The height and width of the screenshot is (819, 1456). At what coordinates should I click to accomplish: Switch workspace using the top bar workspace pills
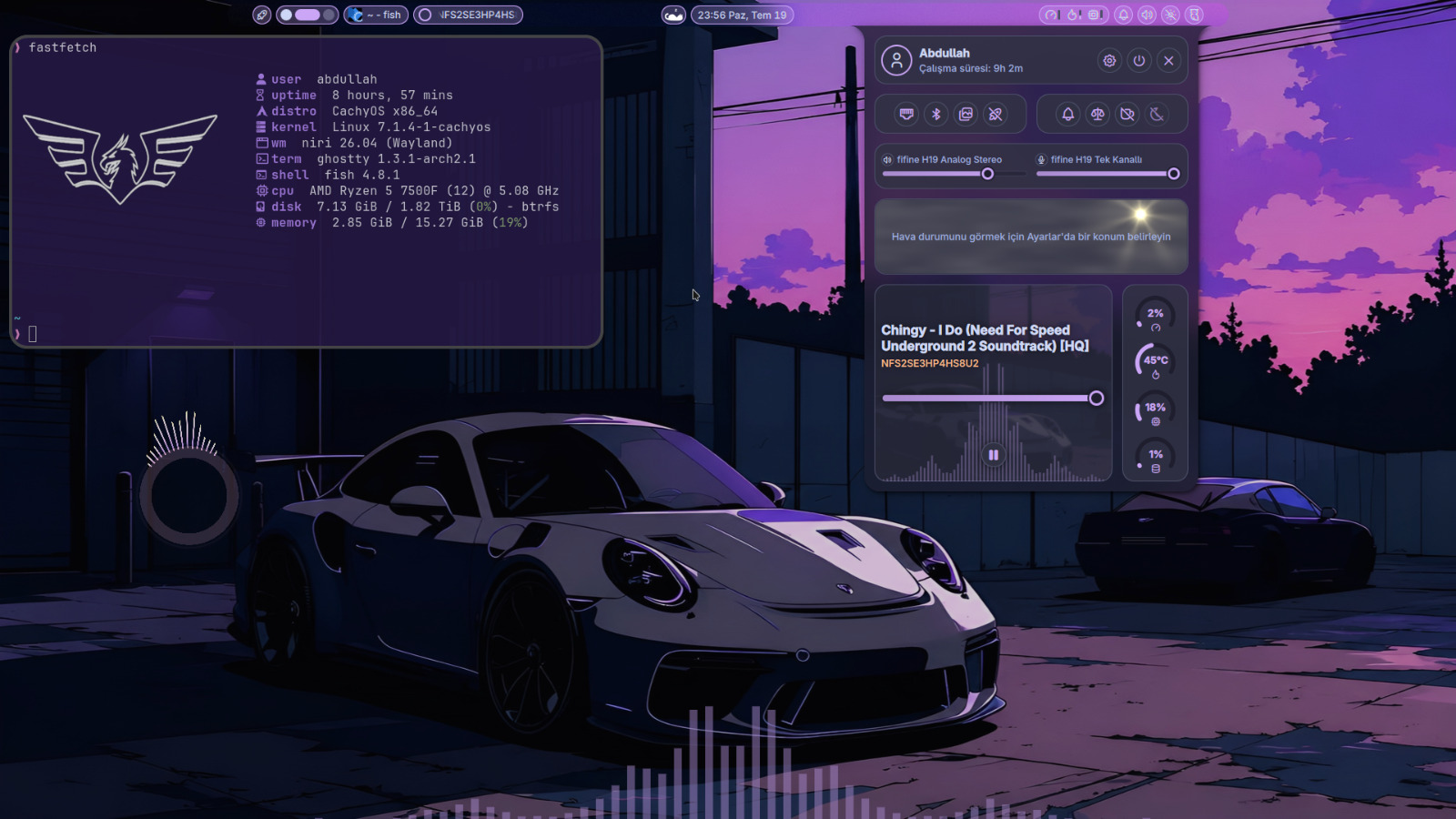point(308,15)
